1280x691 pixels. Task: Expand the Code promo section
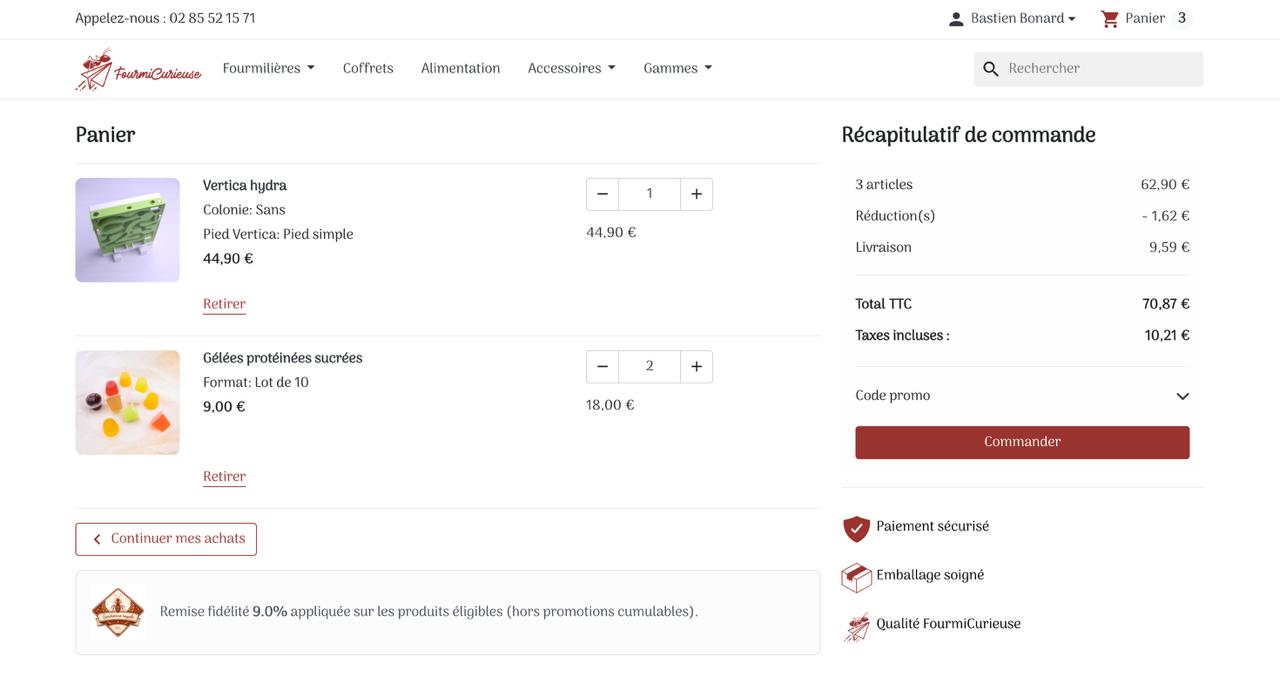click(1182, 396)
